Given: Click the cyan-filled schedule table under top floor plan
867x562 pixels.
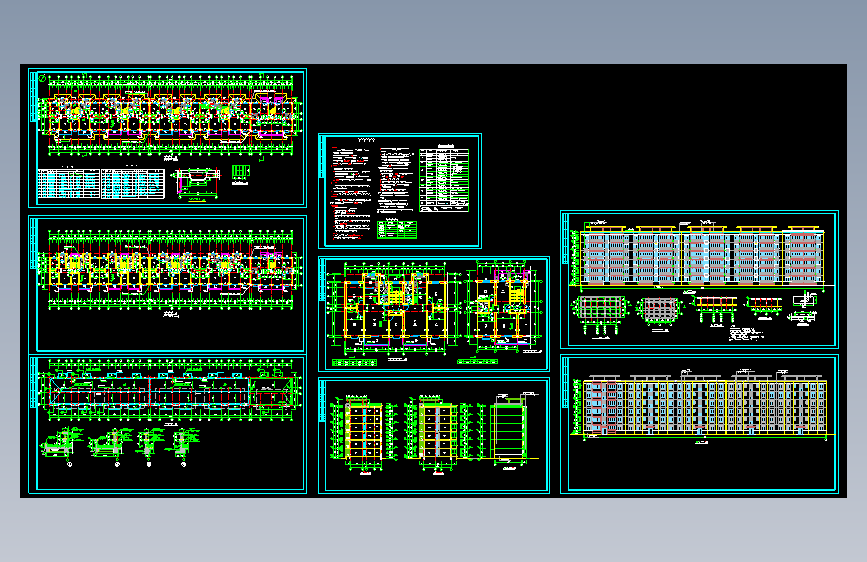Looking at the screenshot, I should 69,183.
